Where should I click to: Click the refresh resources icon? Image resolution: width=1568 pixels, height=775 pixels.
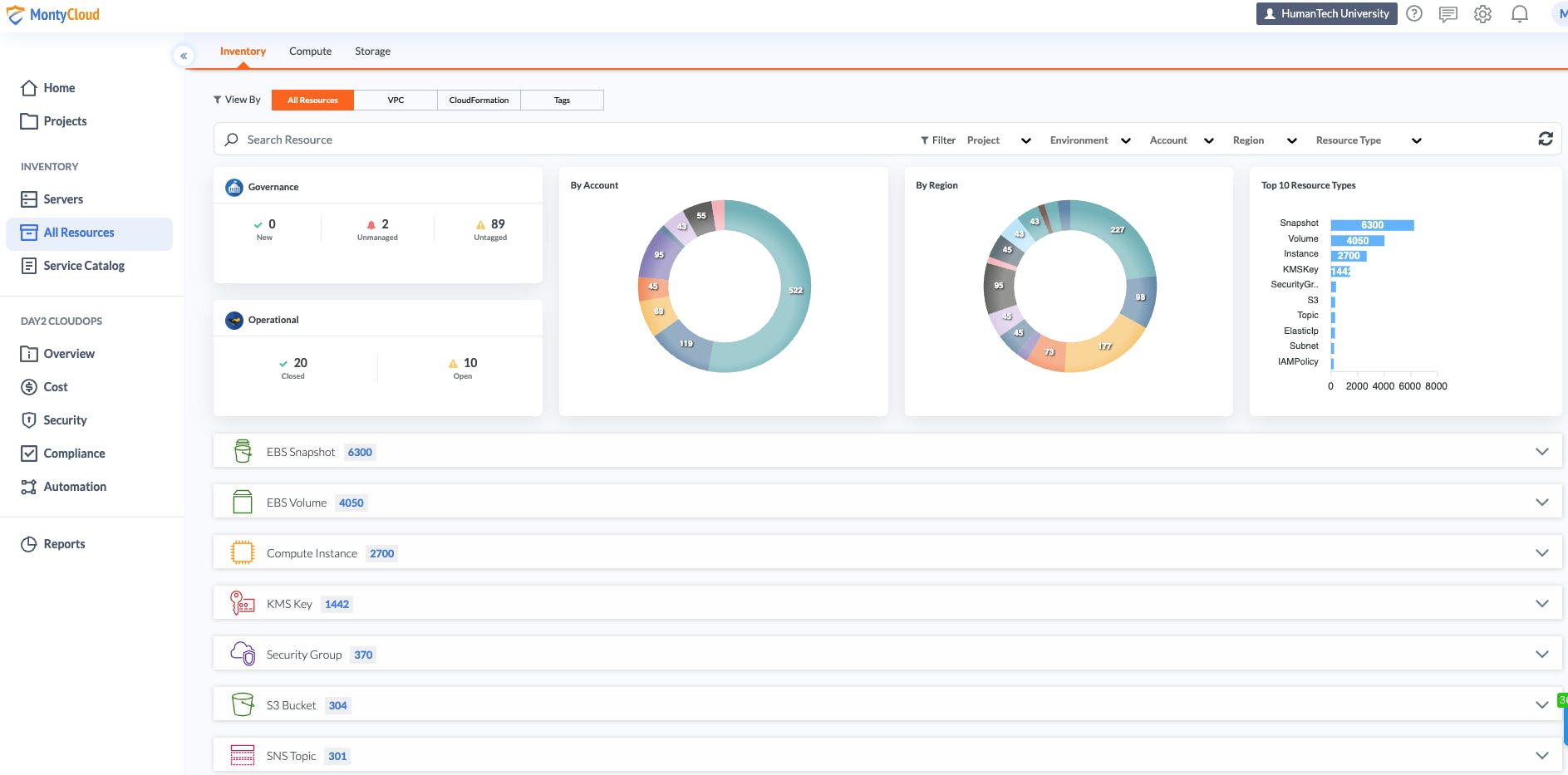pos(1546,139)
